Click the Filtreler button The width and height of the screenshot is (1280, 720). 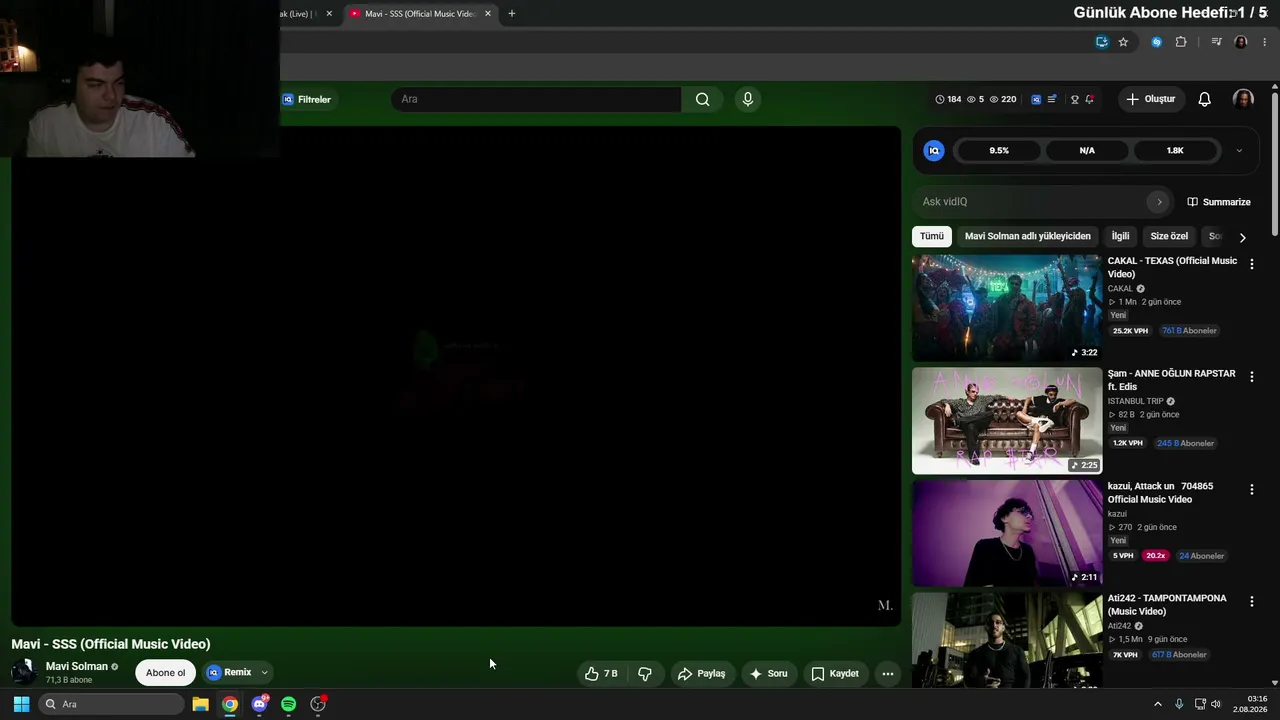click(x=306, y=99)
